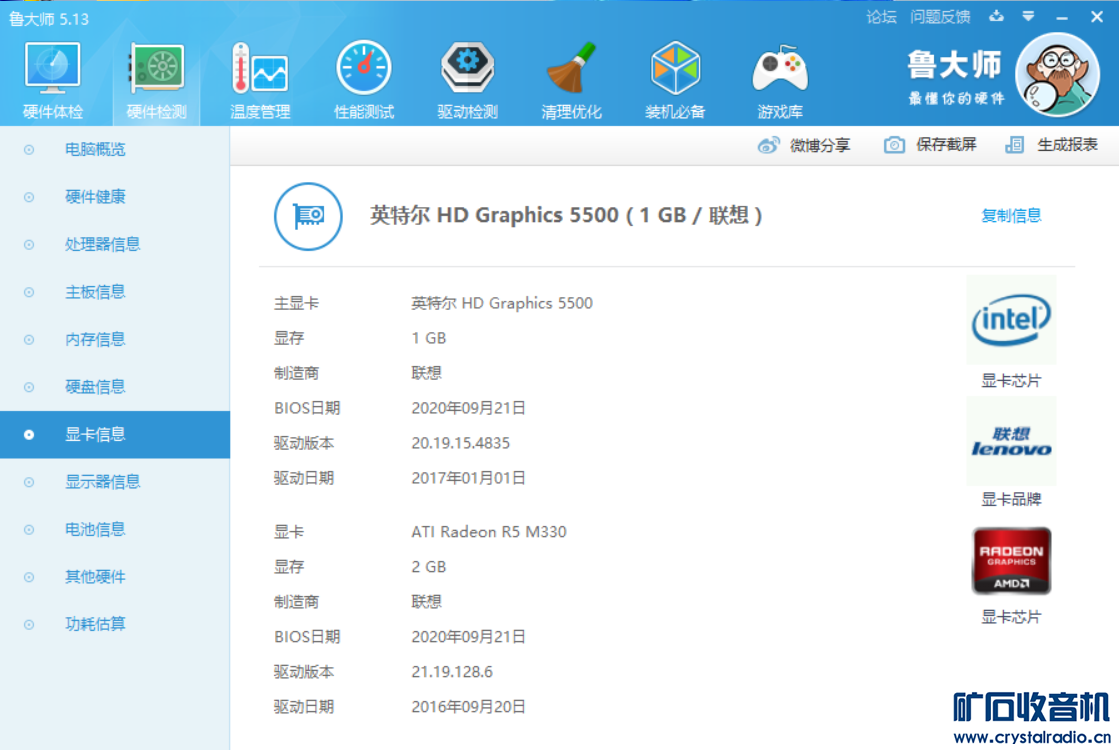Select 硬盘信息 in the sidebar

click(x=115, y=387)
